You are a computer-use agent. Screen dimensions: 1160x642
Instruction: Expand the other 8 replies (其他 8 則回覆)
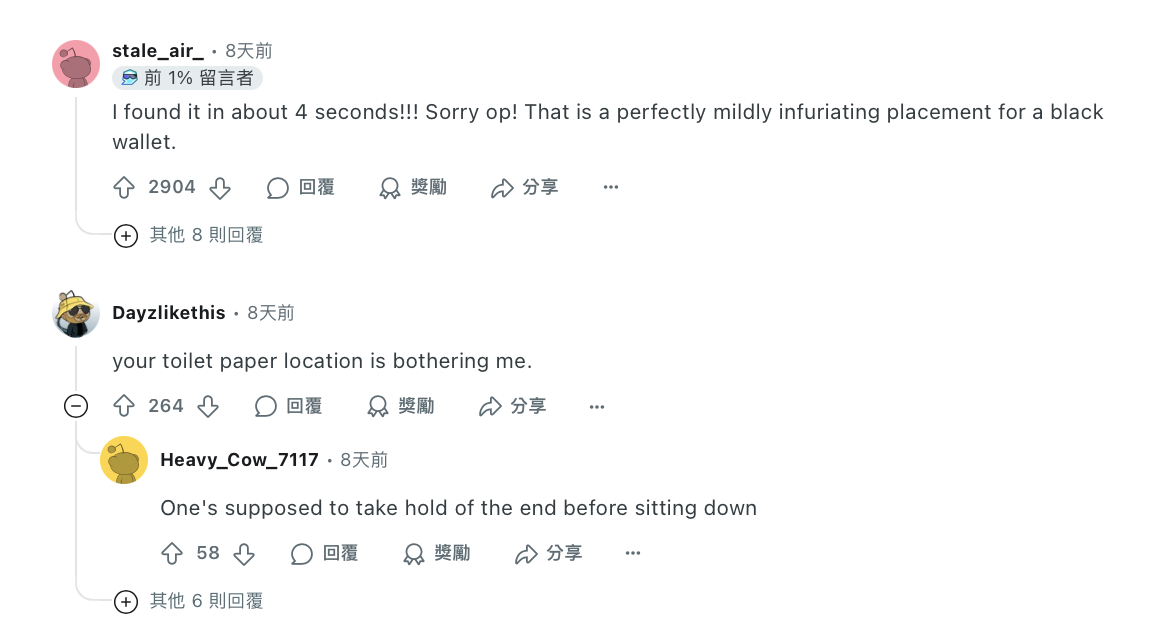click(189, 235)
